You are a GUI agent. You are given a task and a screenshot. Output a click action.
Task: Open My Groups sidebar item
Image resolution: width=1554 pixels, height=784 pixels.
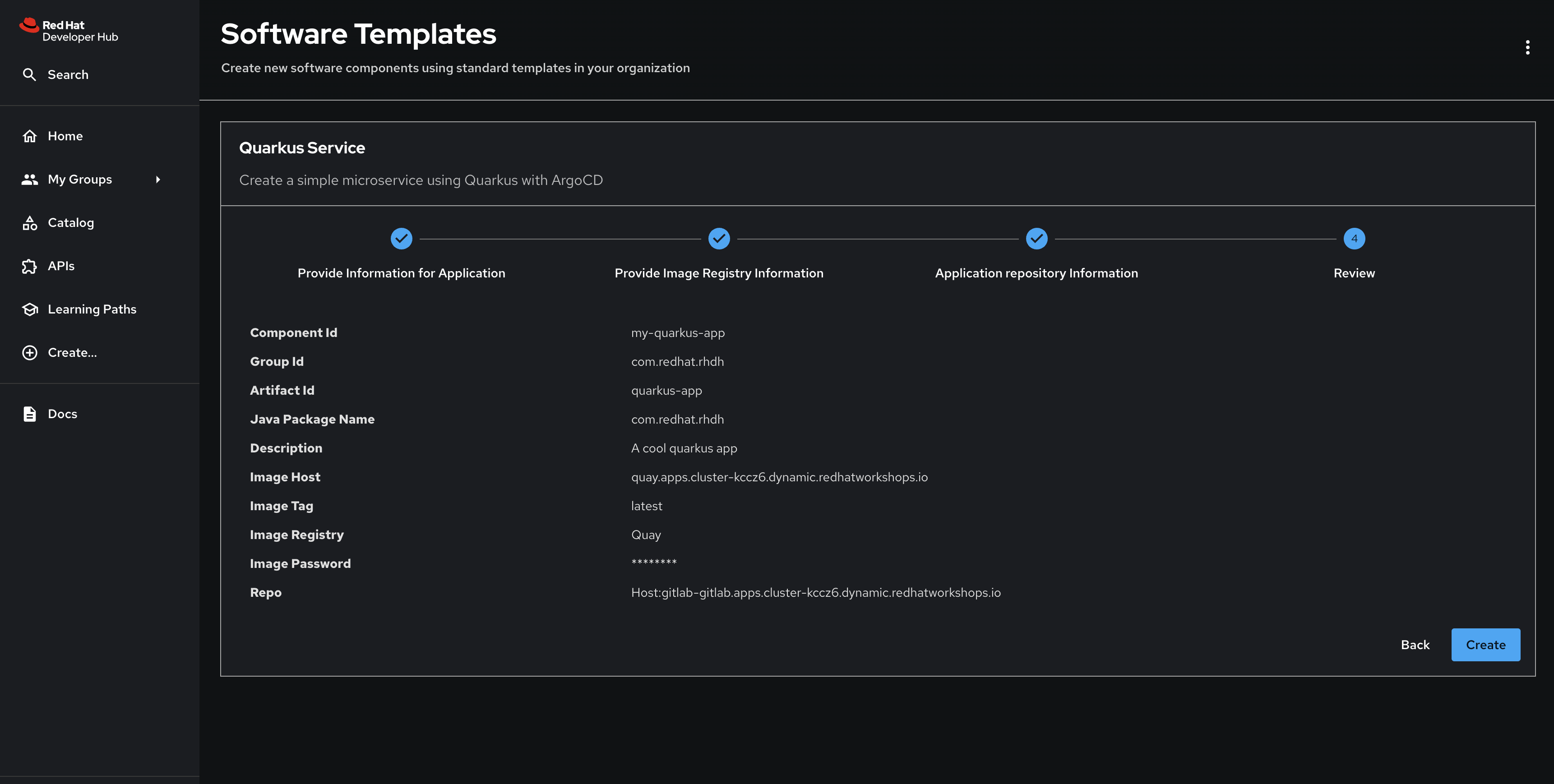[79, 180]
